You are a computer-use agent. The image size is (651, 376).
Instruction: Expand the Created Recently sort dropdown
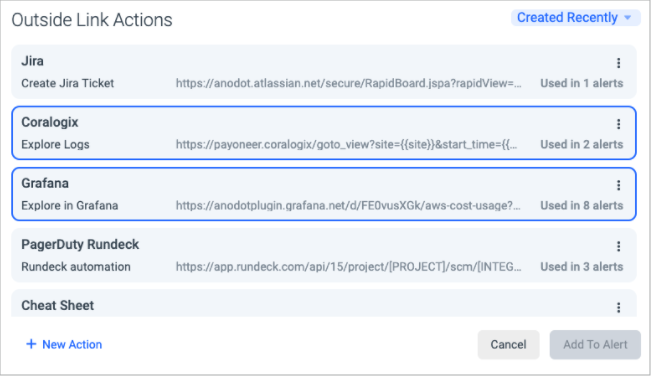(x=575, y=18)
